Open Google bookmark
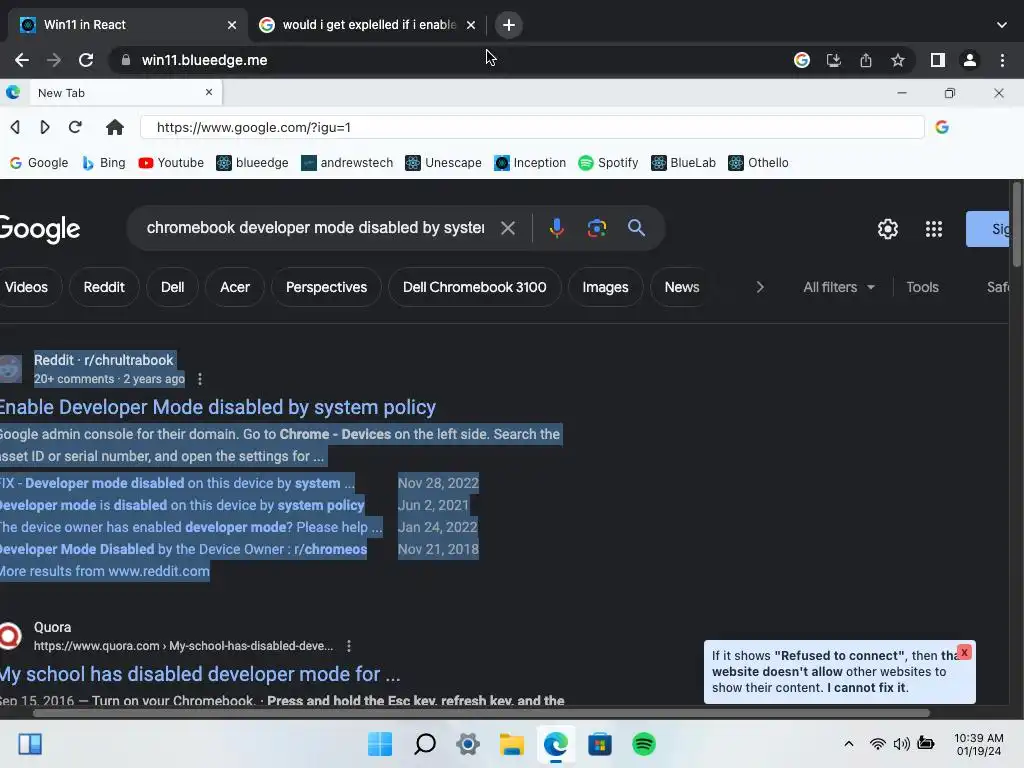 pyautogui.click(x=39, y=163)
